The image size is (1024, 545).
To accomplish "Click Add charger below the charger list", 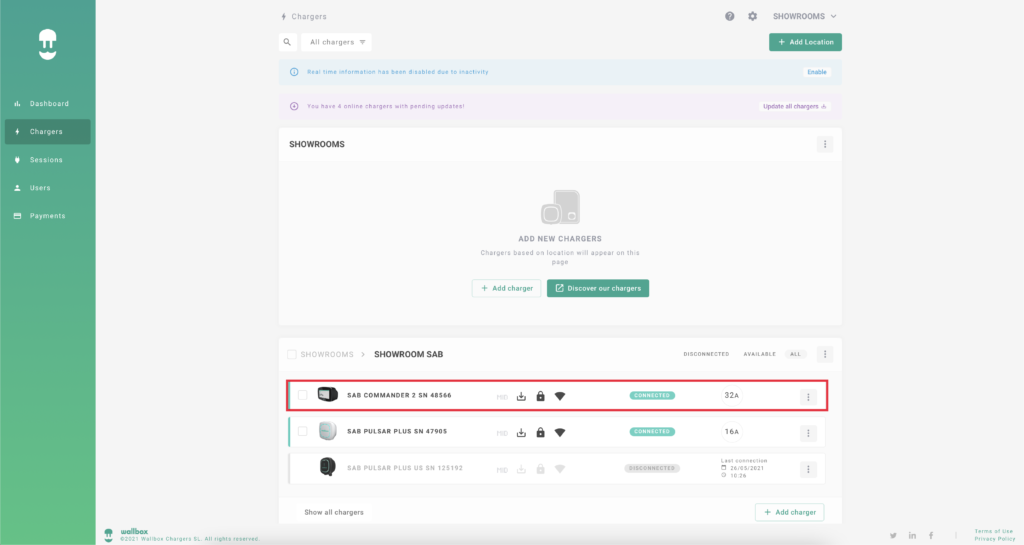I will click(x=790, y=512).
